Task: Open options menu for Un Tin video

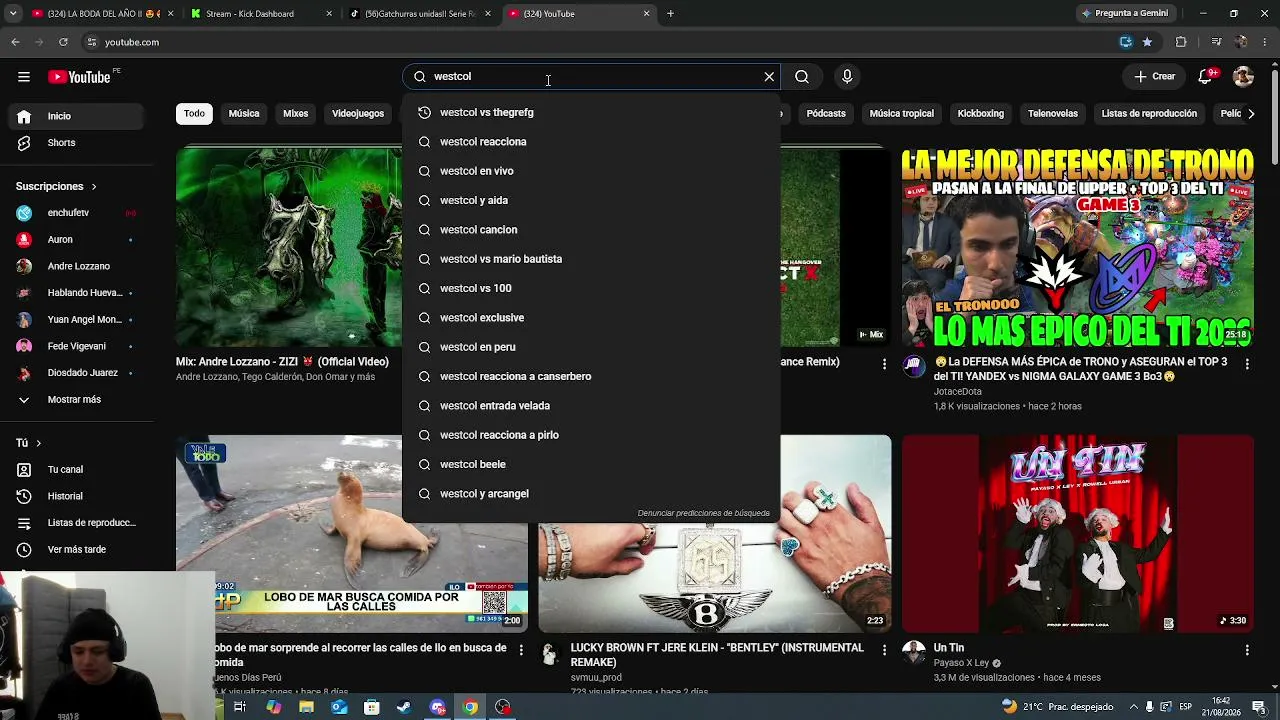Action: (x=1246, y=651)
